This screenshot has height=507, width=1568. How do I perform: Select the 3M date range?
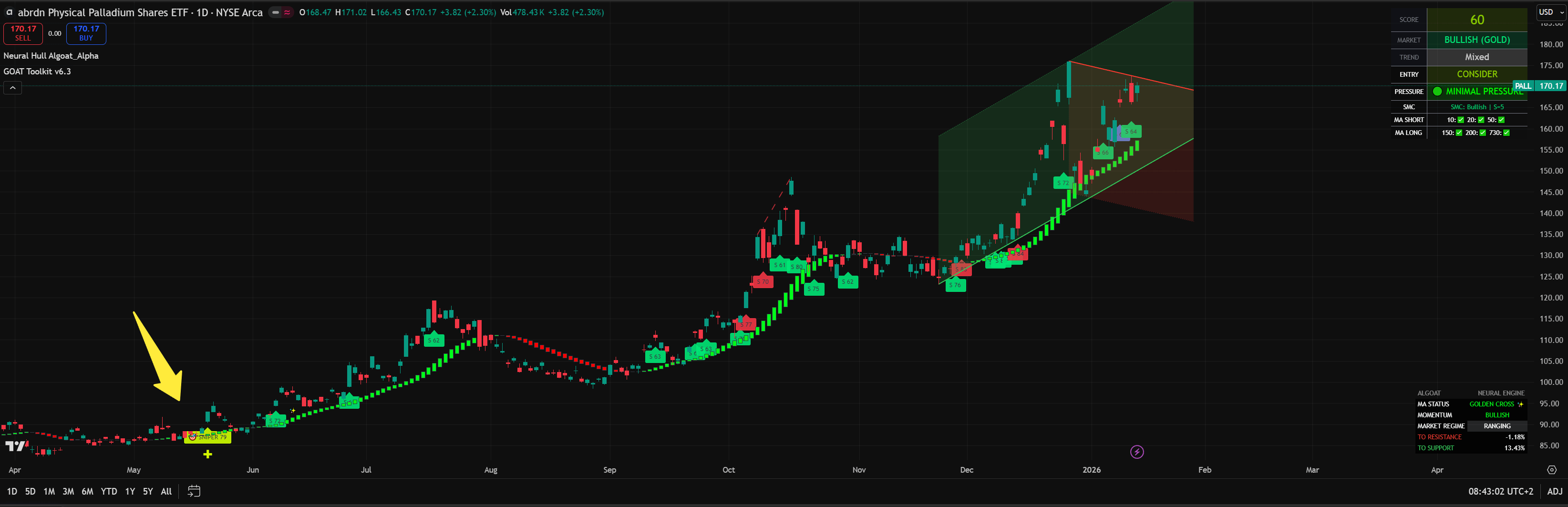click(68, 491)
